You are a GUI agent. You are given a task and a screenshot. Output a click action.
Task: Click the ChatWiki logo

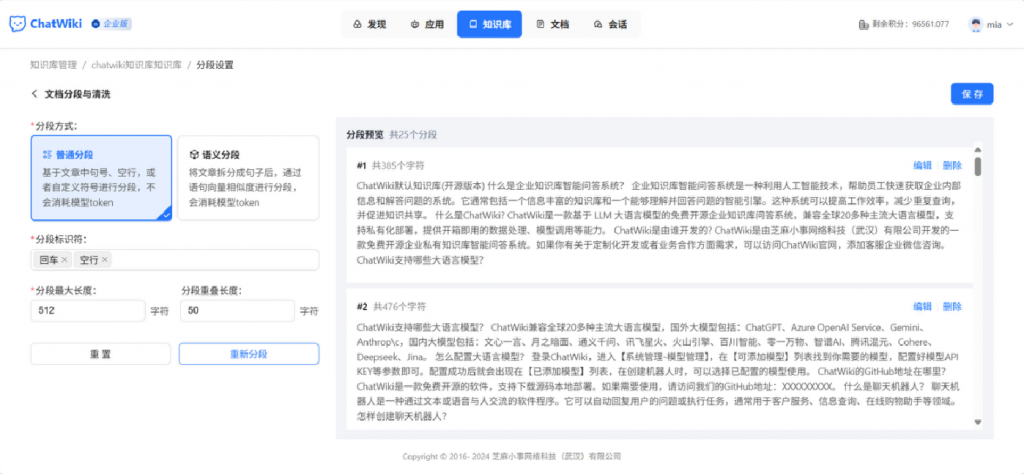pyautogui.click(x=45, y=24)
